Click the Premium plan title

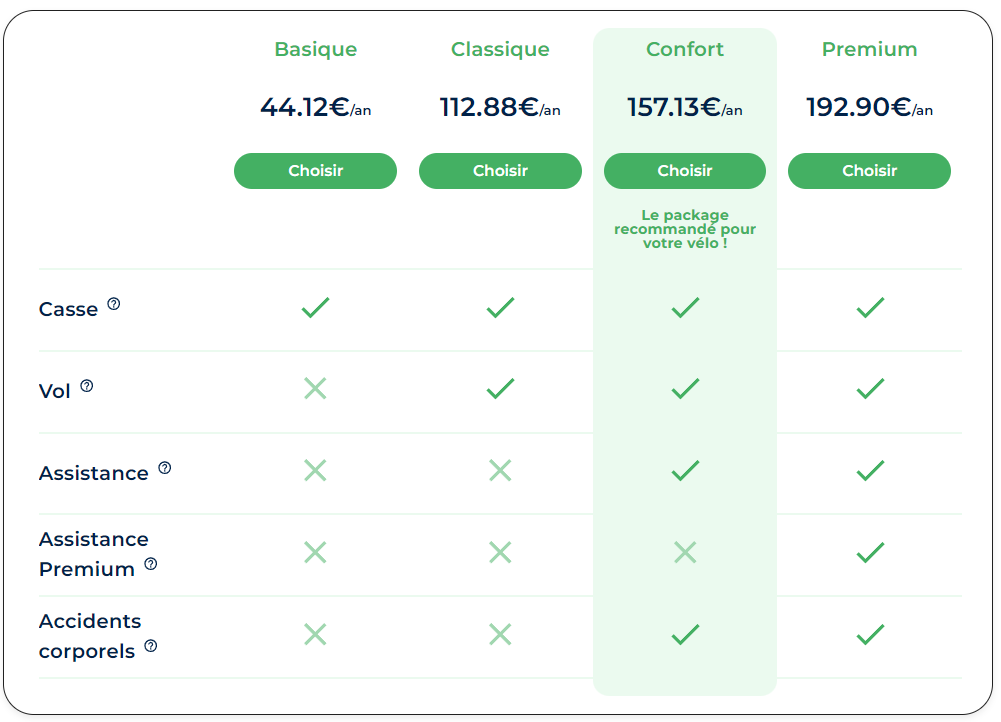pos(869,49)
